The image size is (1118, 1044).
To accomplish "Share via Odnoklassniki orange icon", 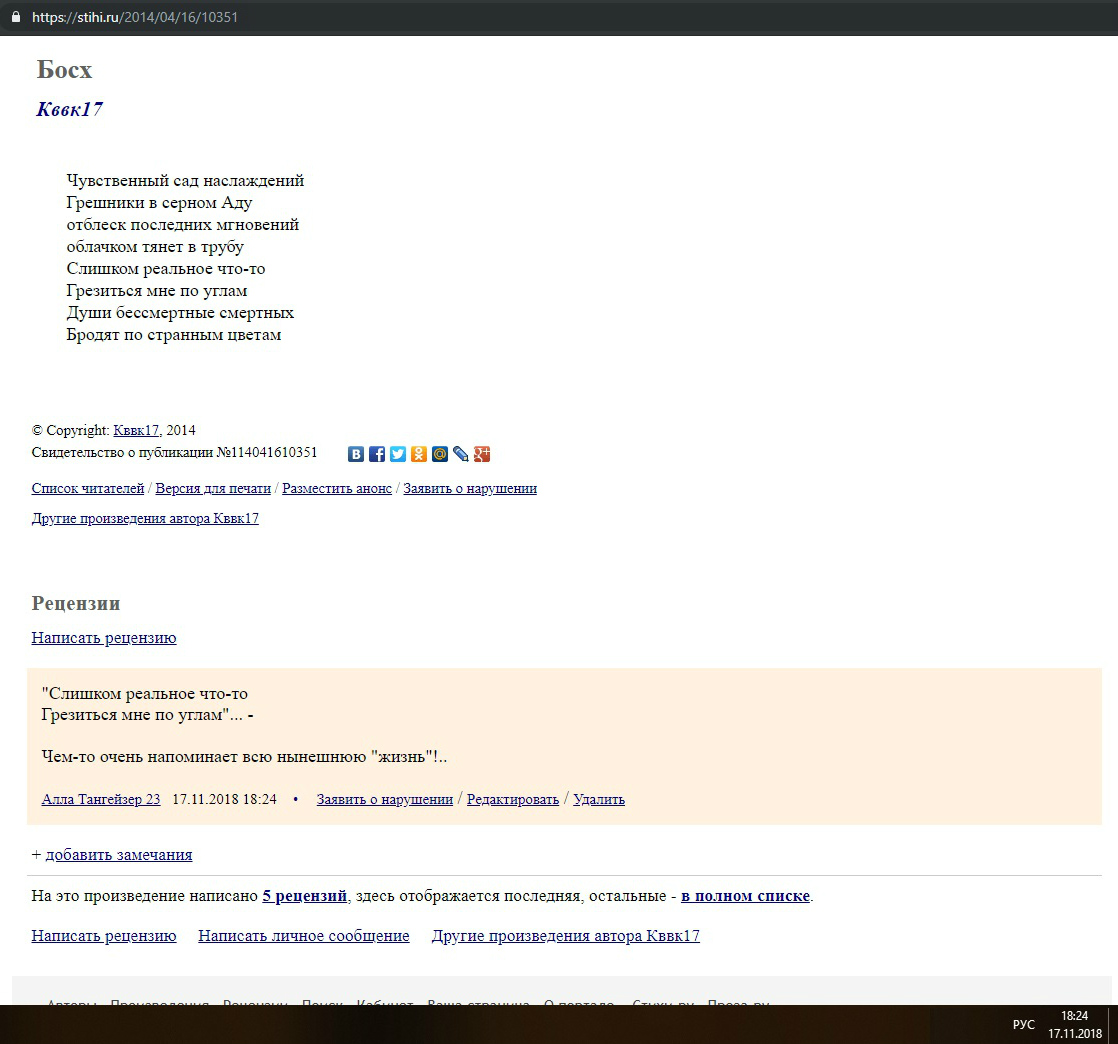I will point(419,454).
